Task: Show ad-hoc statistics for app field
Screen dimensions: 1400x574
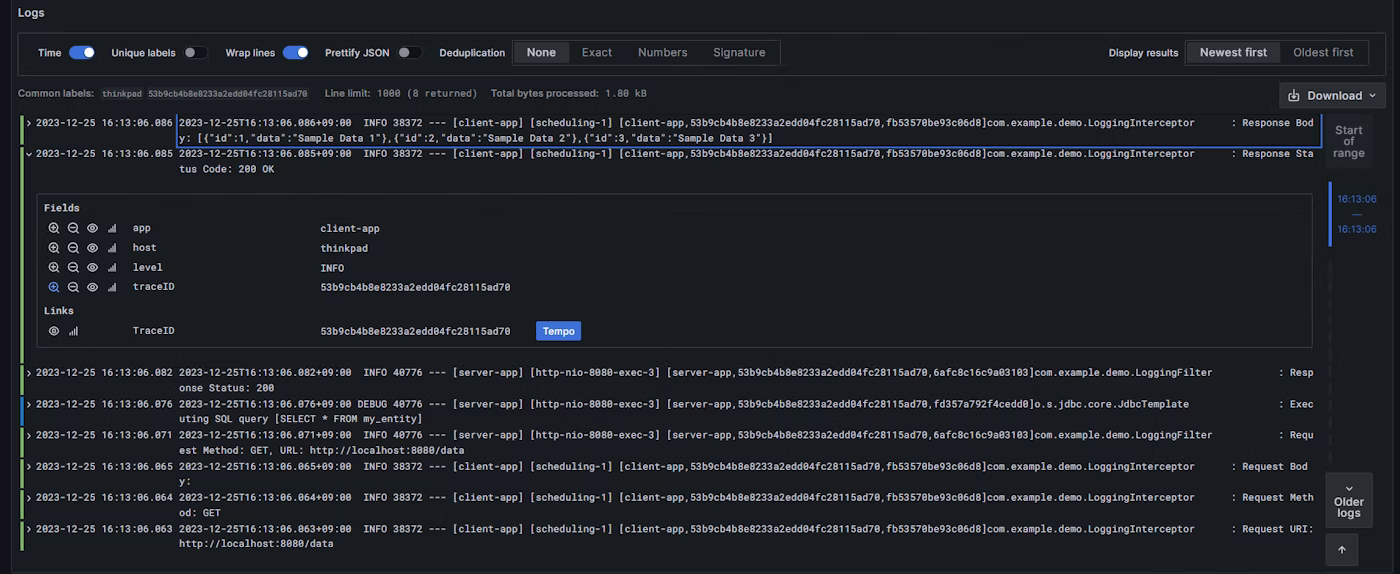Action: coord(112,228)
